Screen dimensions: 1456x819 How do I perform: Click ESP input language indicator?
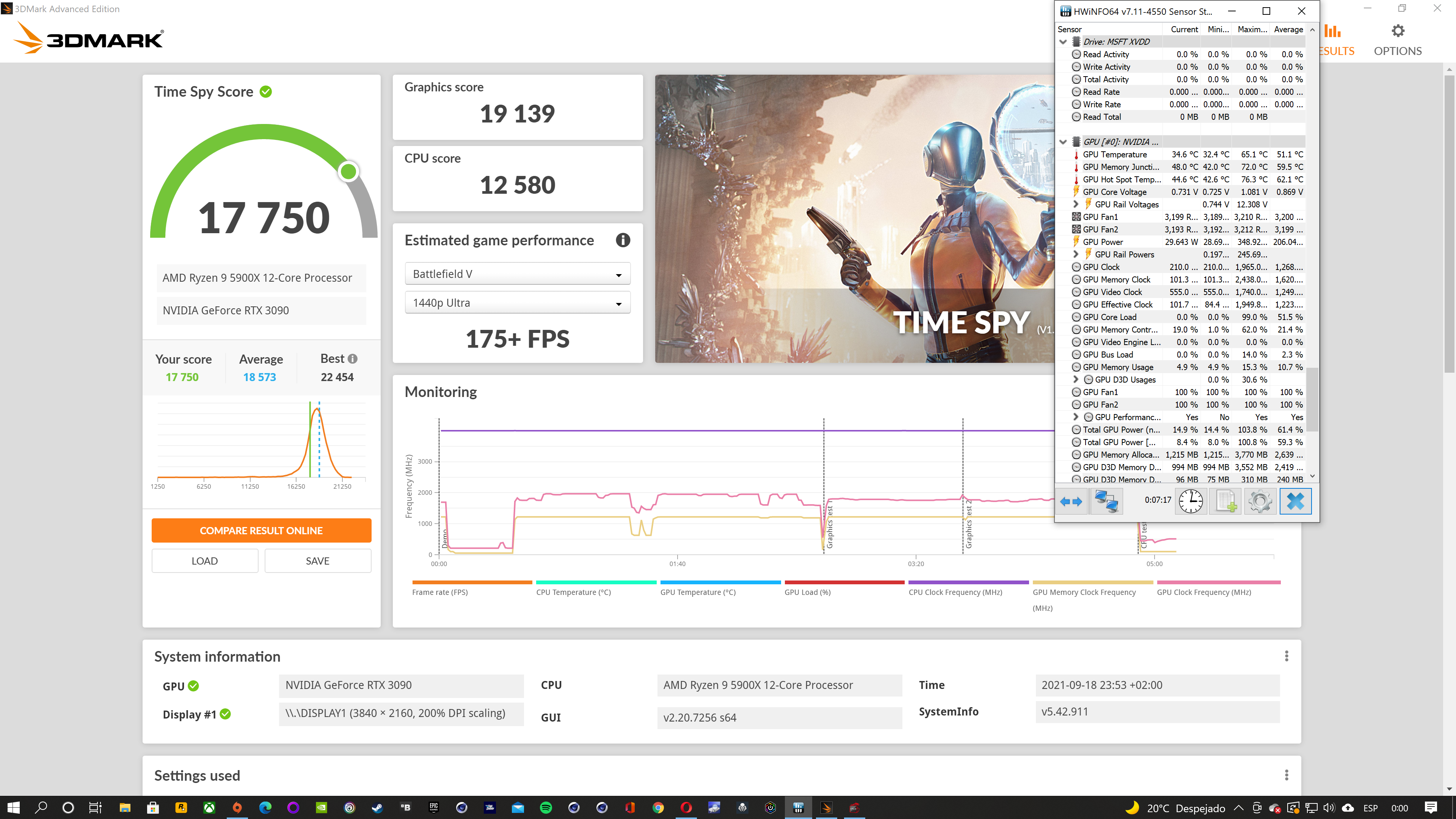(x=1370, y=808)
